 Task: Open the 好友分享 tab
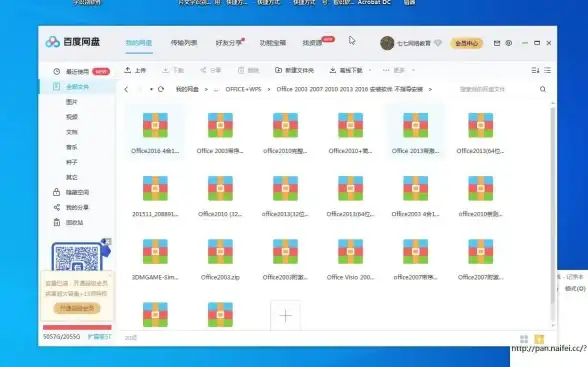click(x=229, y=43)
